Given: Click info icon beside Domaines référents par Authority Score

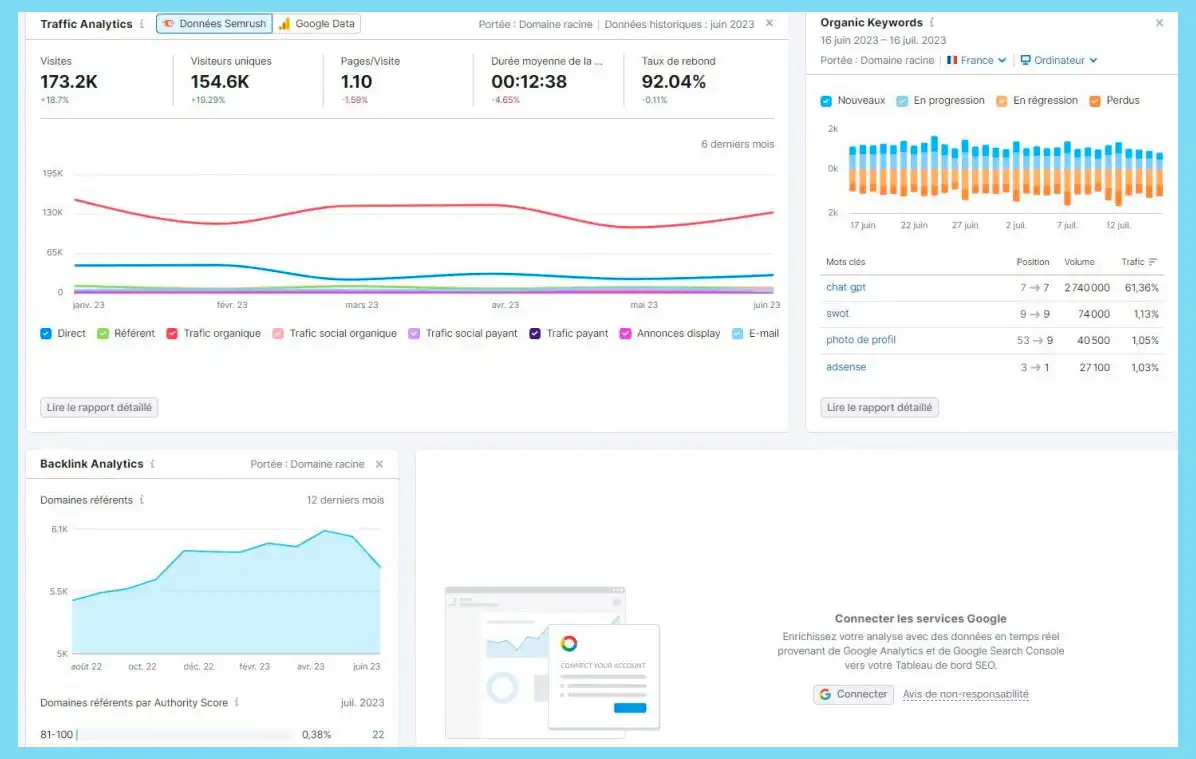Looking at the screenshot, I should click(x=236, y=702).
